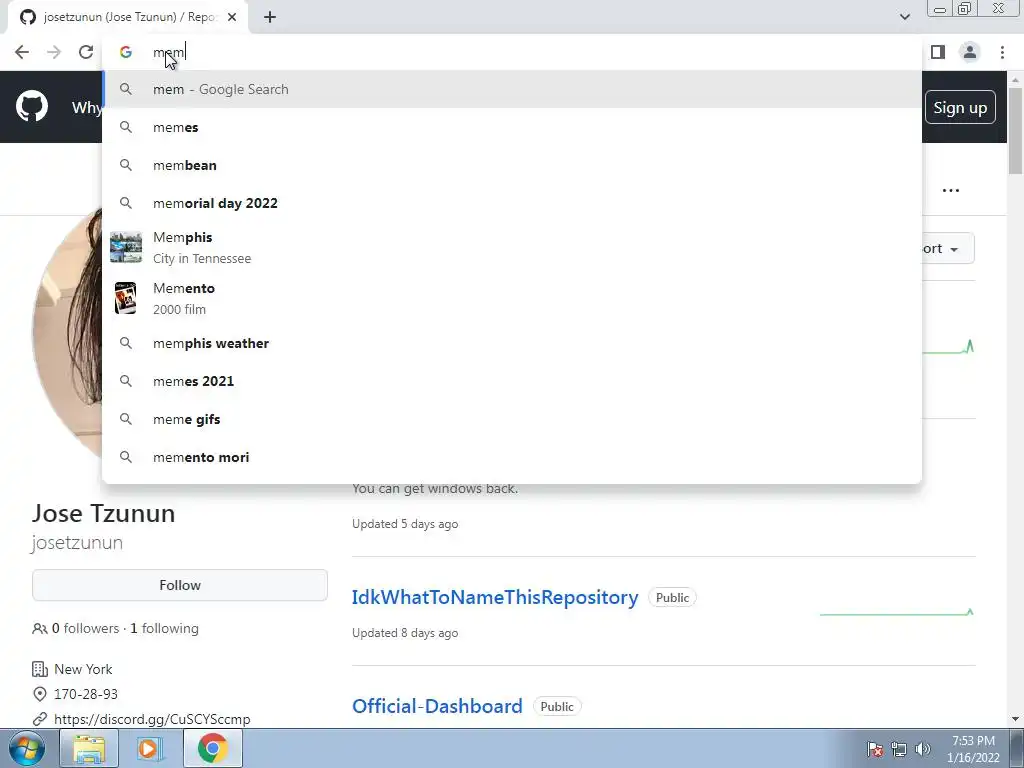Open Windows Explorer from the taskbar
The height and width of the screenshot is (768, 1024).
[89, 748]
